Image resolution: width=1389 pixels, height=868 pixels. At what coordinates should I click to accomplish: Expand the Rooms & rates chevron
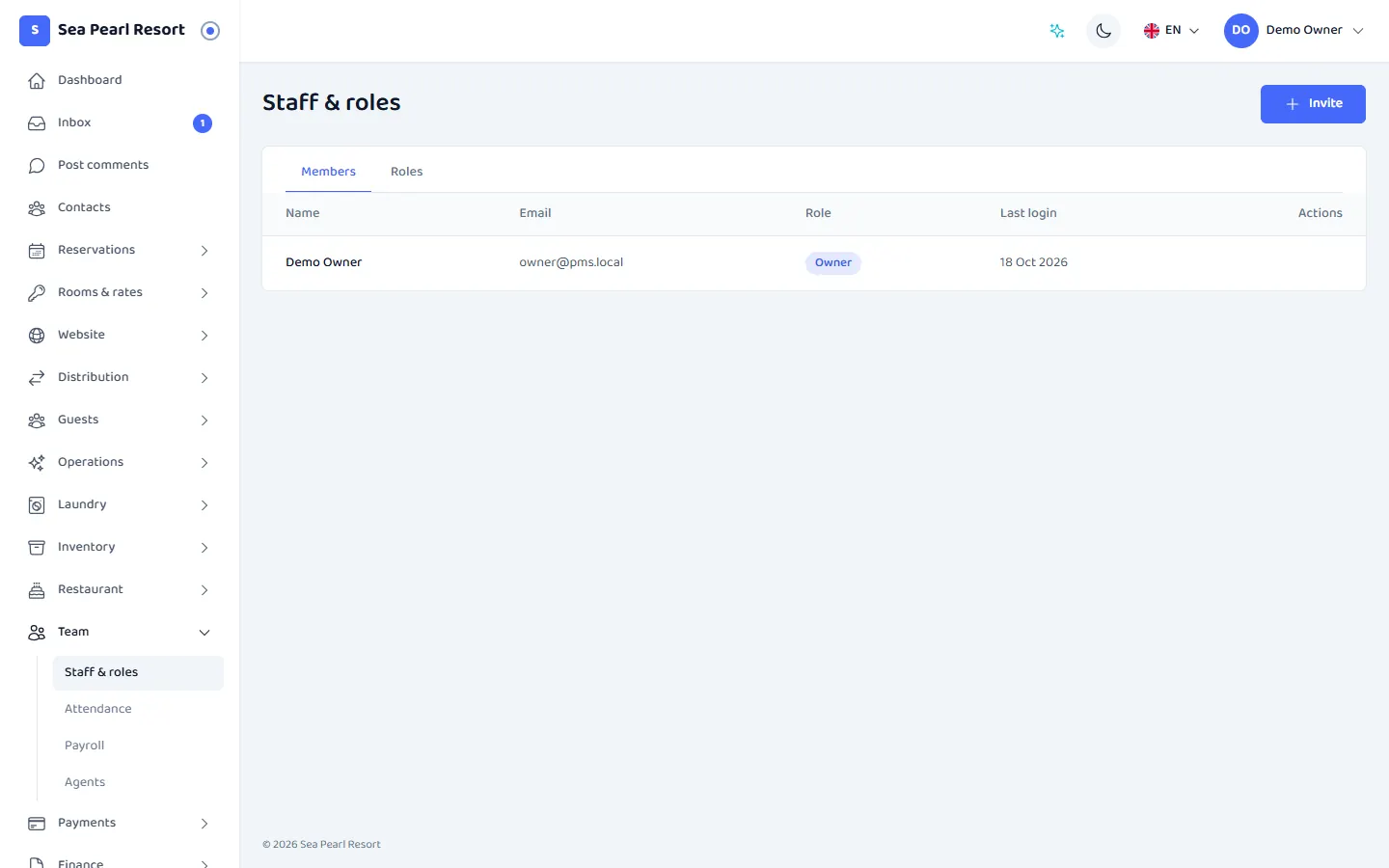pos(204,293)
